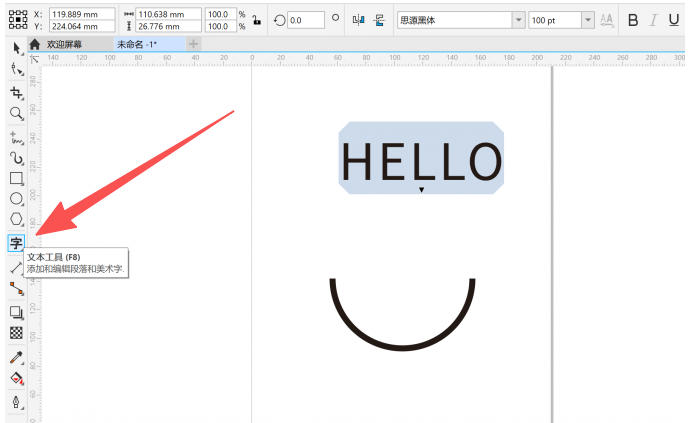Image resolution: width=695 pixels, height=423 pixels.
Task: Select the Crop tool
Action: tap(16, 92)
